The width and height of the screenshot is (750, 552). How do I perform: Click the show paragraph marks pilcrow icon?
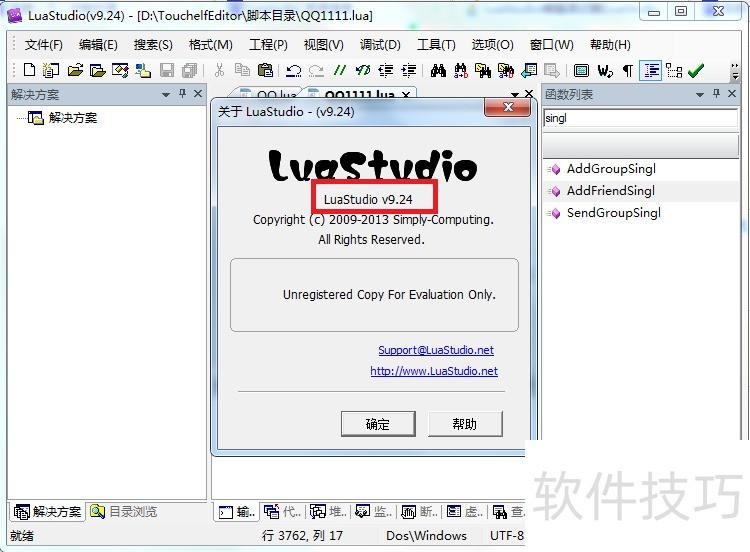click(x=628, y=71)
